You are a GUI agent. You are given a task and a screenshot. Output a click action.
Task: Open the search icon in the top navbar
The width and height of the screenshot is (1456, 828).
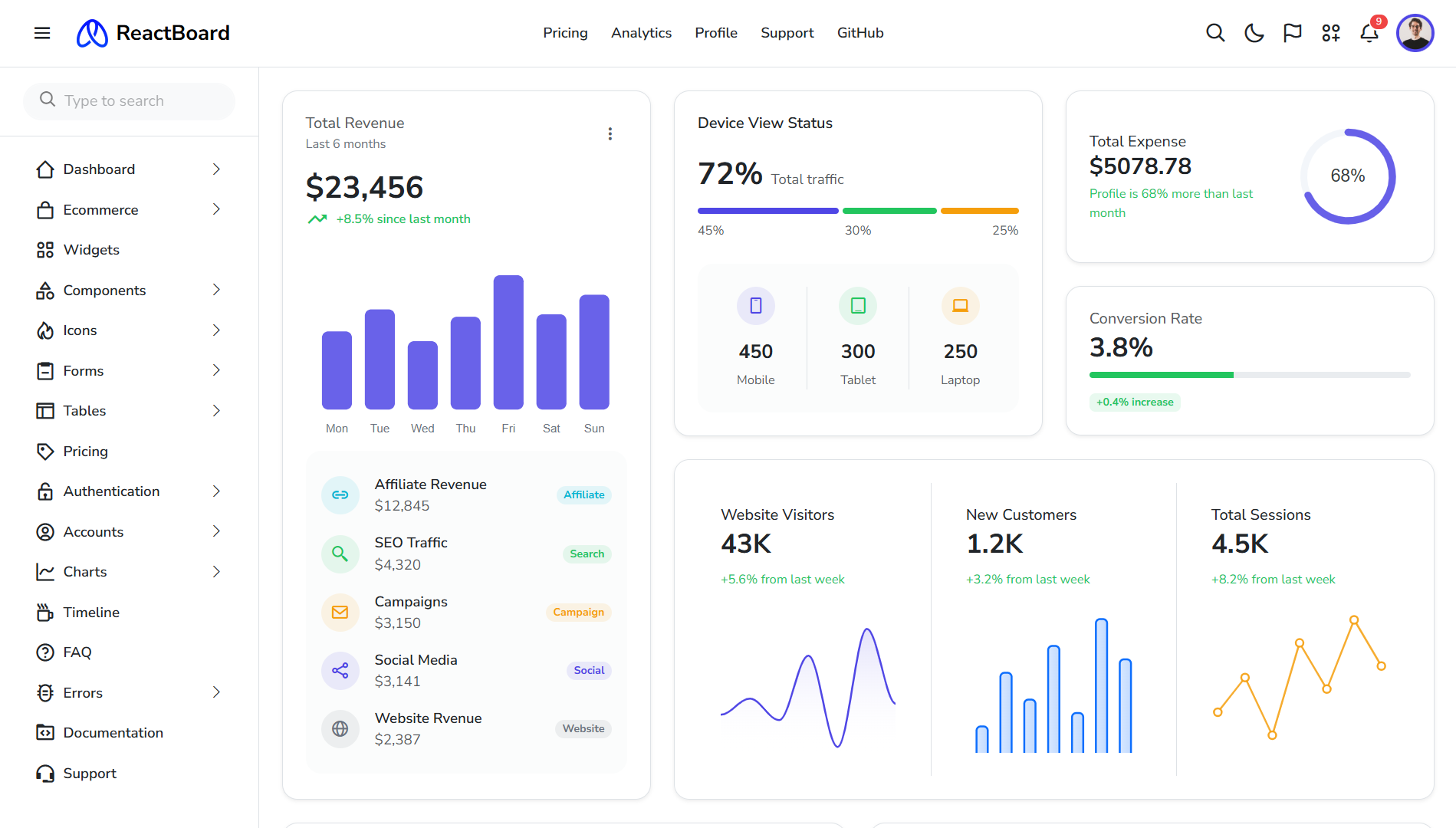(x=1215, y=33)
